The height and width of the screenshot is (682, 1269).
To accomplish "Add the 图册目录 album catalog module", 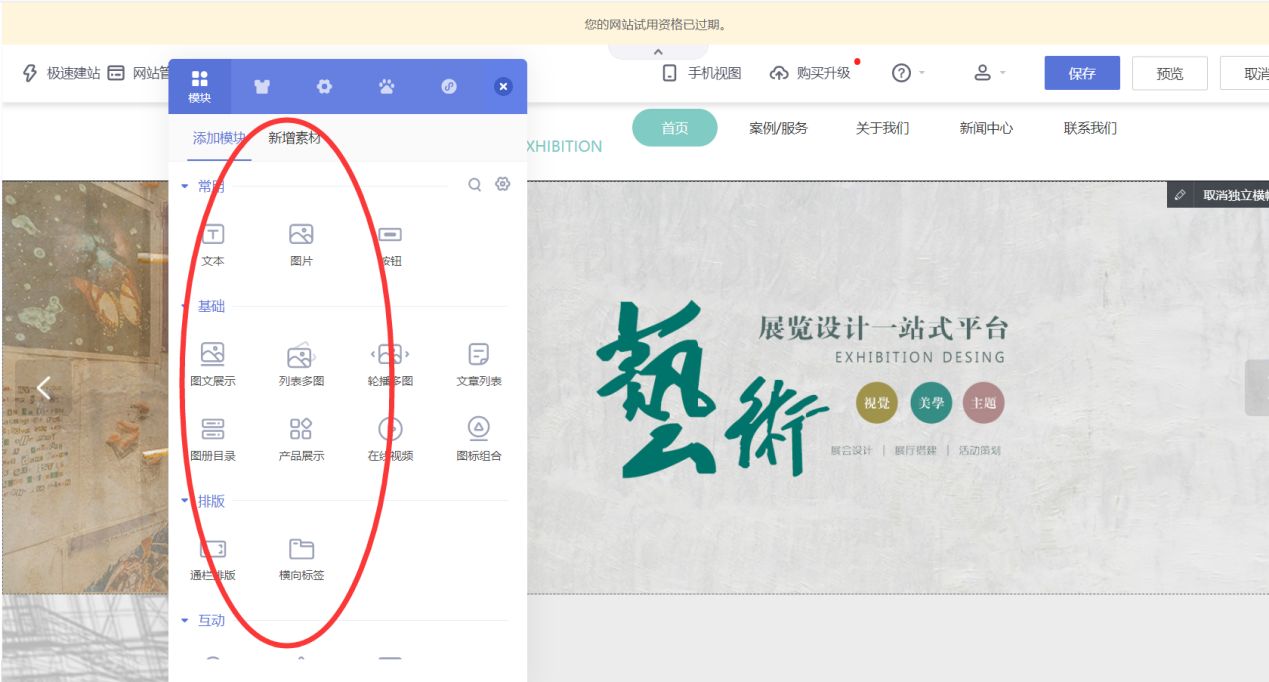I will coord(213,439).
